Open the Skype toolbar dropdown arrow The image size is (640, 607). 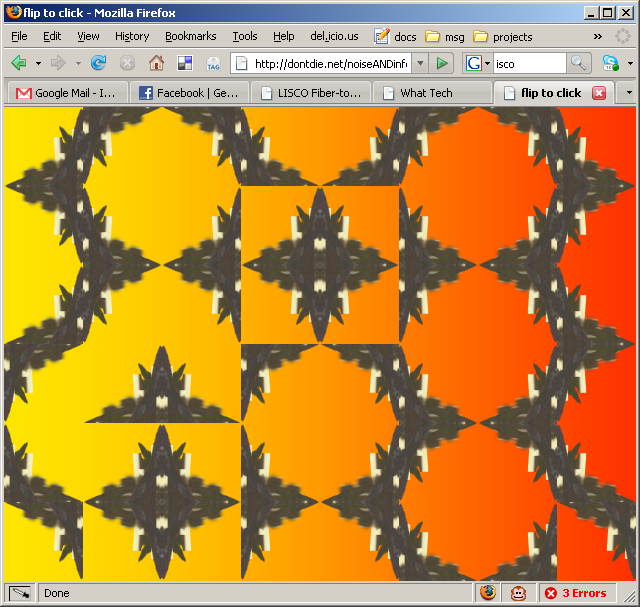630,63
